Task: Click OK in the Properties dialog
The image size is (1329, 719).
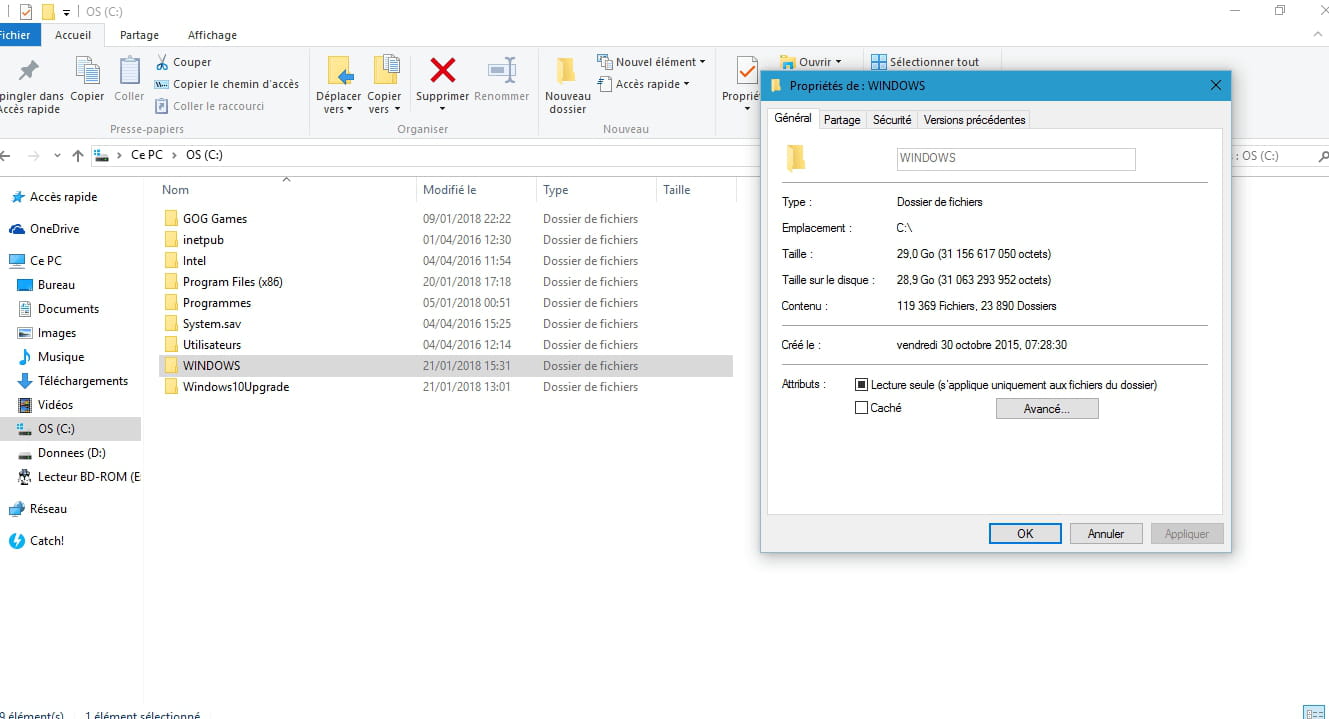Action: [1025, 534]
